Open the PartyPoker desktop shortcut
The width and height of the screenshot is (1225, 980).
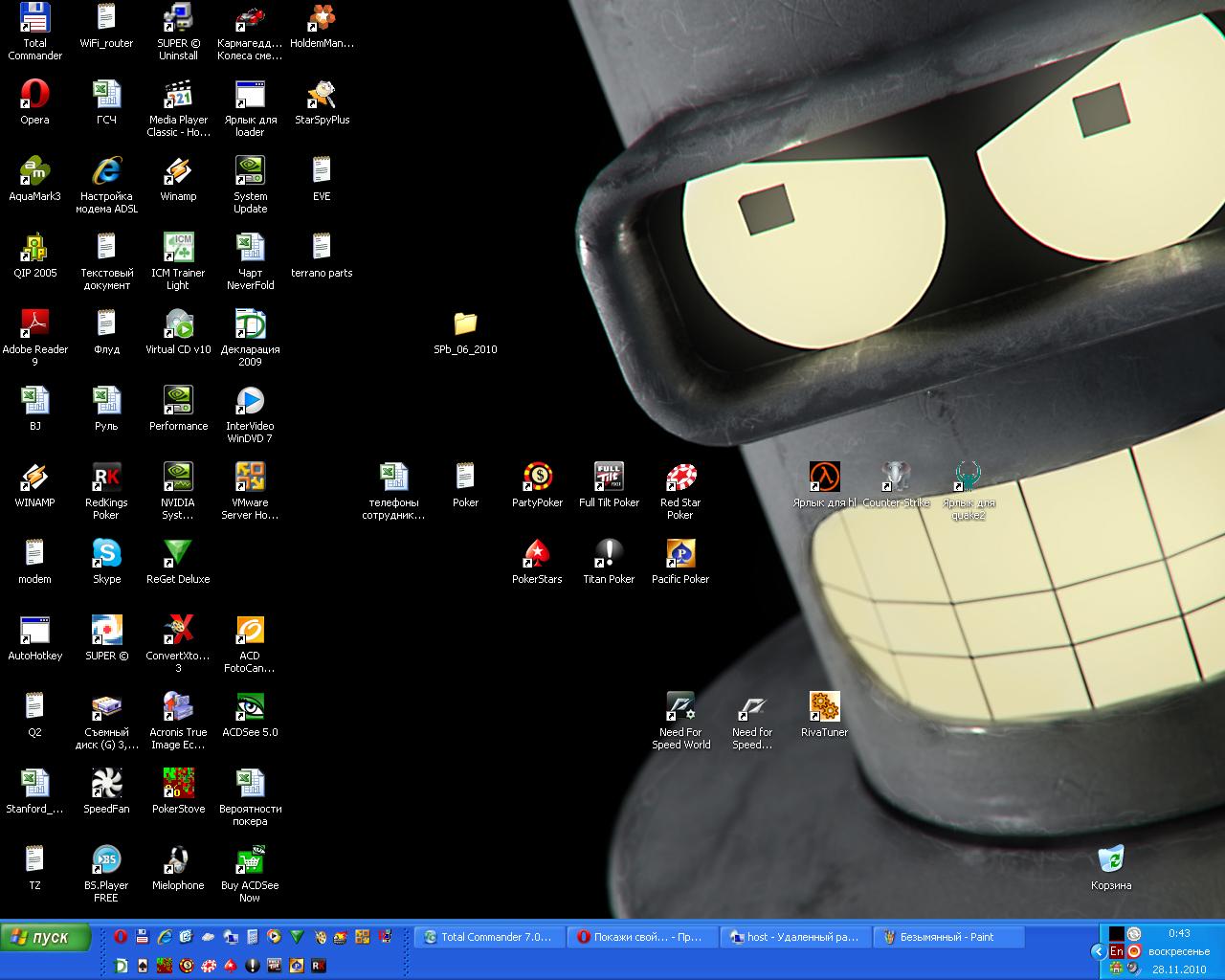(x=537, y=478)
